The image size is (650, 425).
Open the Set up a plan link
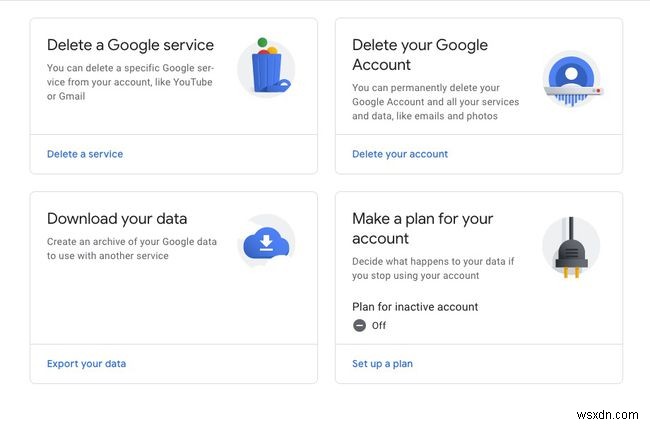(382, 364)
